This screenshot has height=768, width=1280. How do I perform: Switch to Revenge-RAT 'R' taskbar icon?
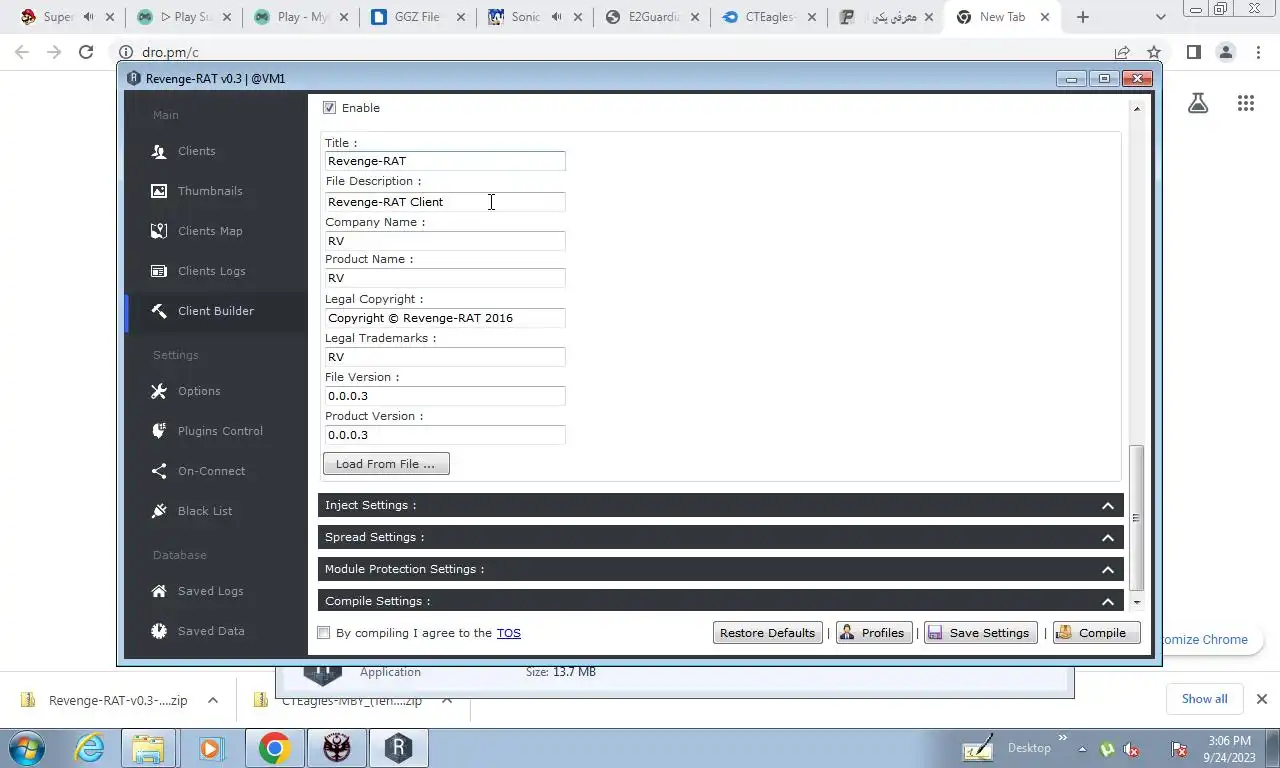398,748
